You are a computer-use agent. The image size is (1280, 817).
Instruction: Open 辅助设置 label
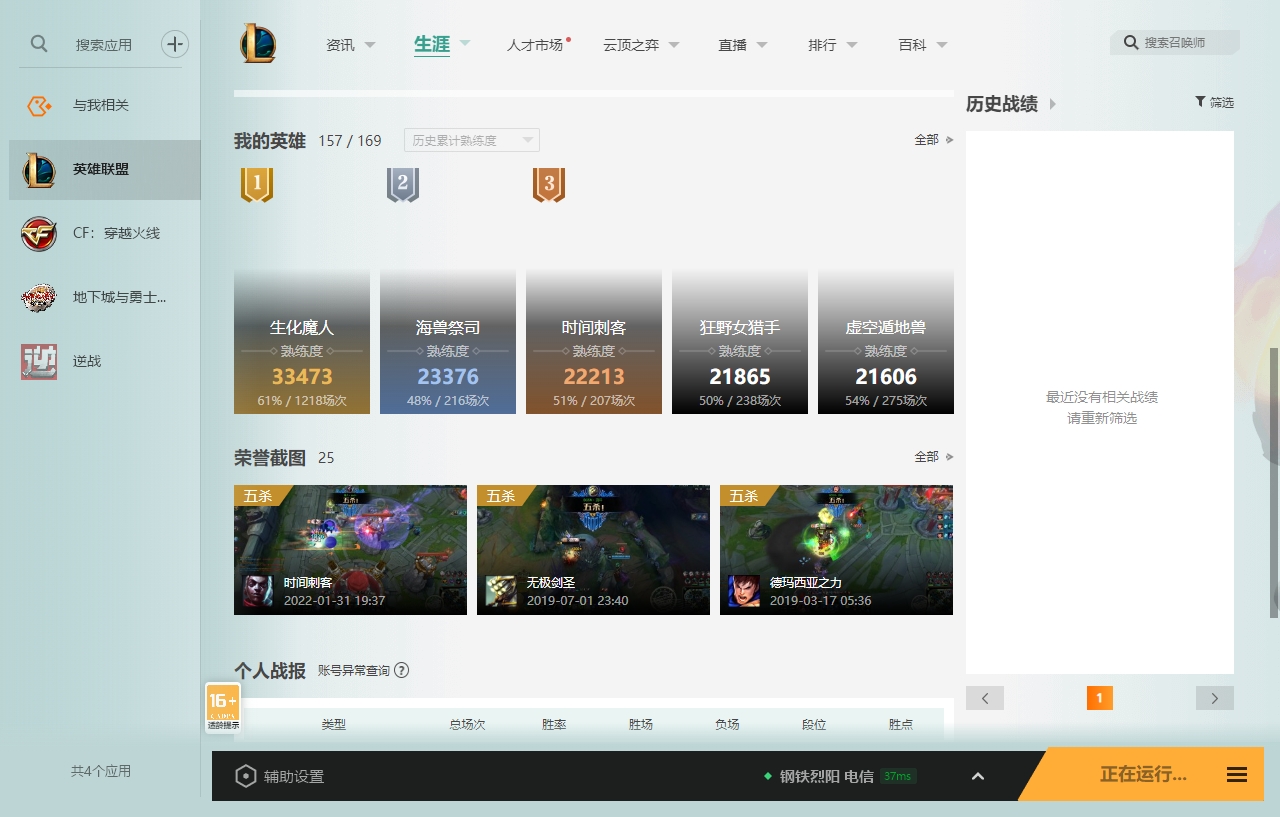click(x=294, y=776)
